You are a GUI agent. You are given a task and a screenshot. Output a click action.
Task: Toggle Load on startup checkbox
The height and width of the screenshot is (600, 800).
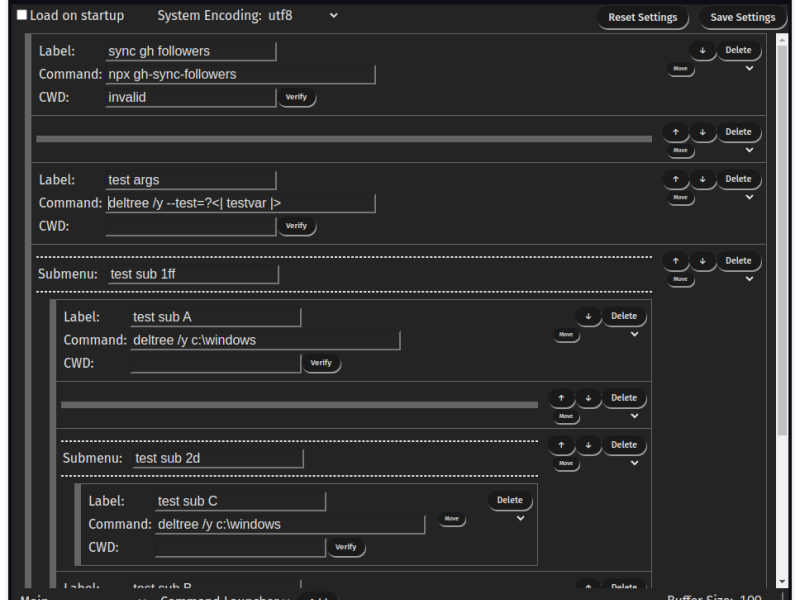click(x=22, y=15)
